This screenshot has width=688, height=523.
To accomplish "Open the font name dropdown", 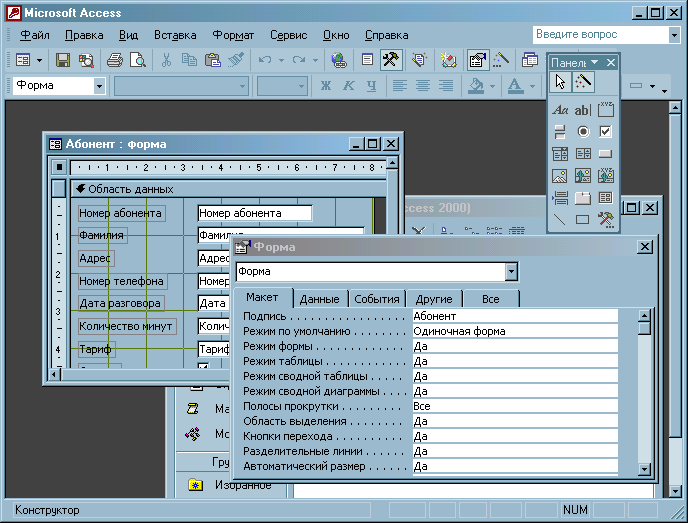I will pyautogui.click(x=242, y=86).
